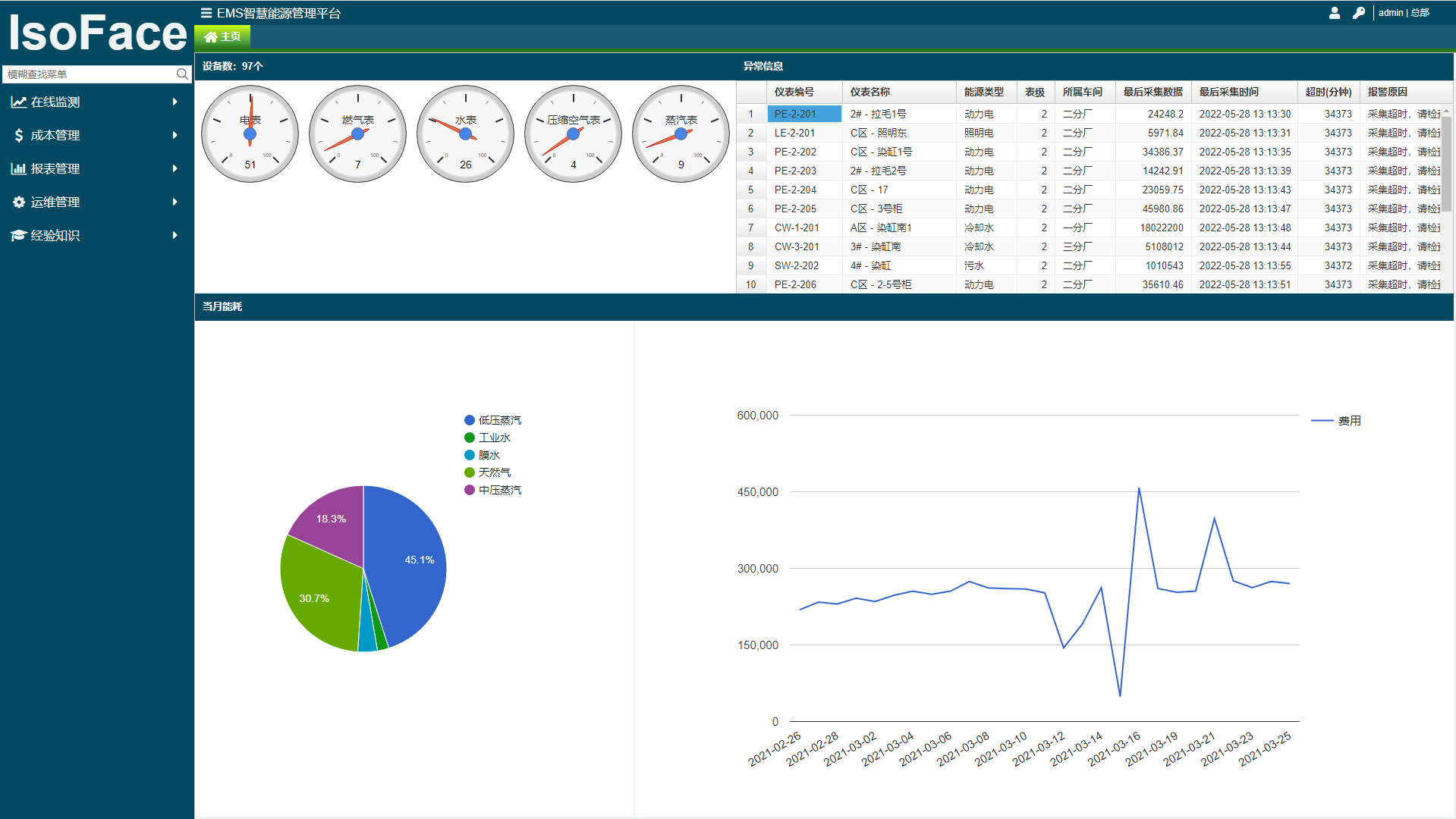
Task: Sort by 仪表名称 column header
Action: tap(870, 92)
